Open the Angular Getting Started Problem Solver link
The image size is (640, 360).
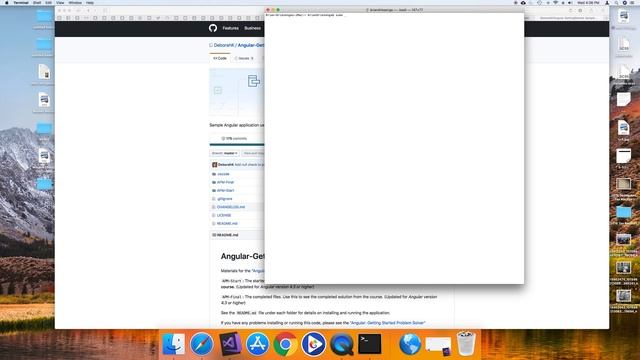(x=387, y=323)
